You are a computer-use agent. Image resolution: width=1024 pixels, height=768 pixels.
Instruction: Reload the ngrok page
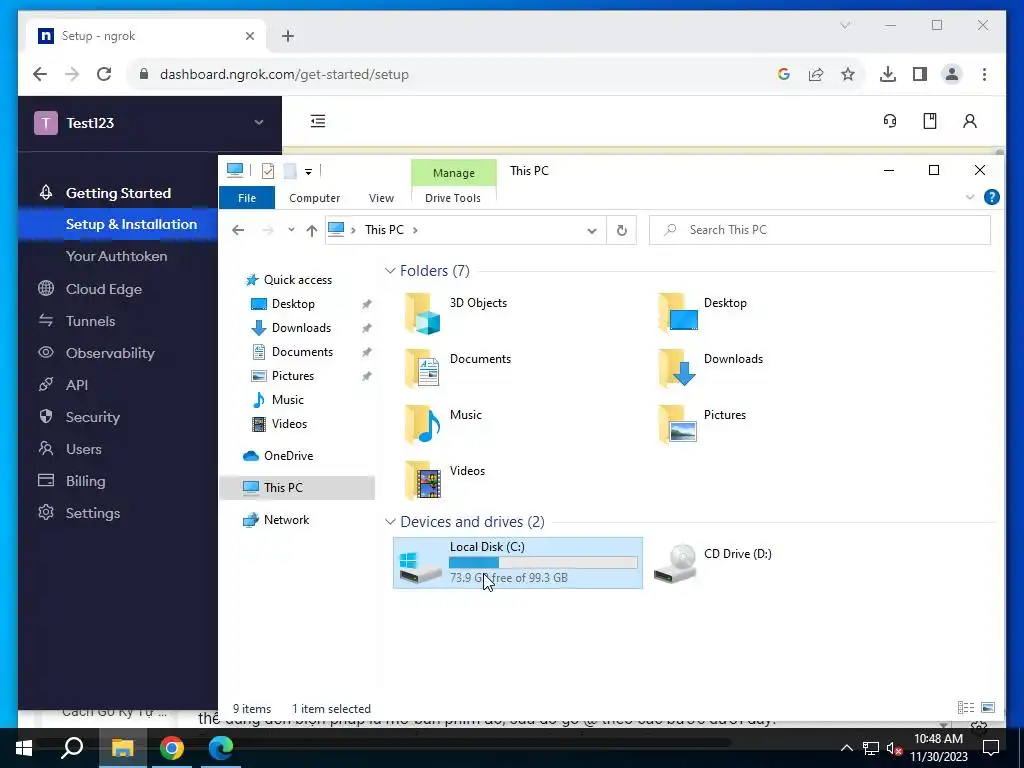click(104, 74)
